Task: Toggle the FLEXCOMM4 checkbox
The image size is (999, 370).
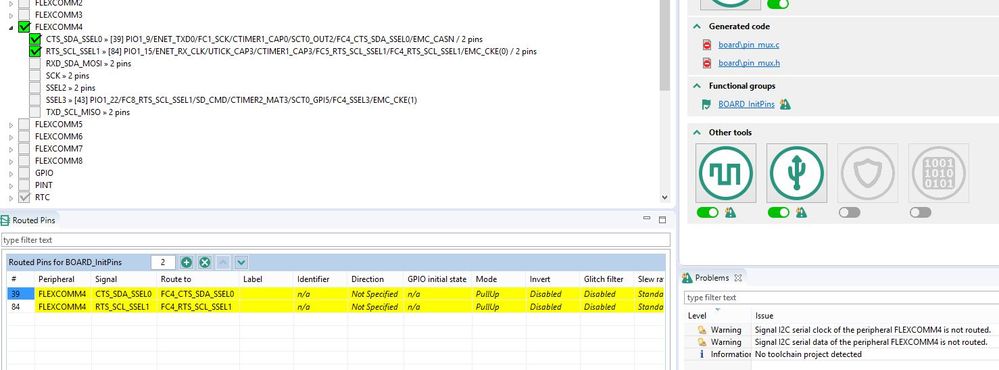Action: pyautogui.click(x=24, y=27)
